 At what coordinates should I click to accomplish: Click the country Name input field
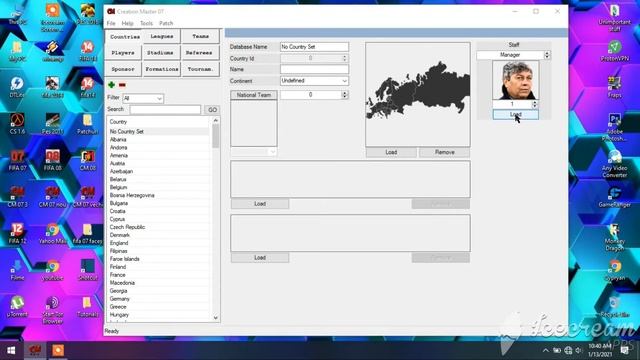coord(314,69)
